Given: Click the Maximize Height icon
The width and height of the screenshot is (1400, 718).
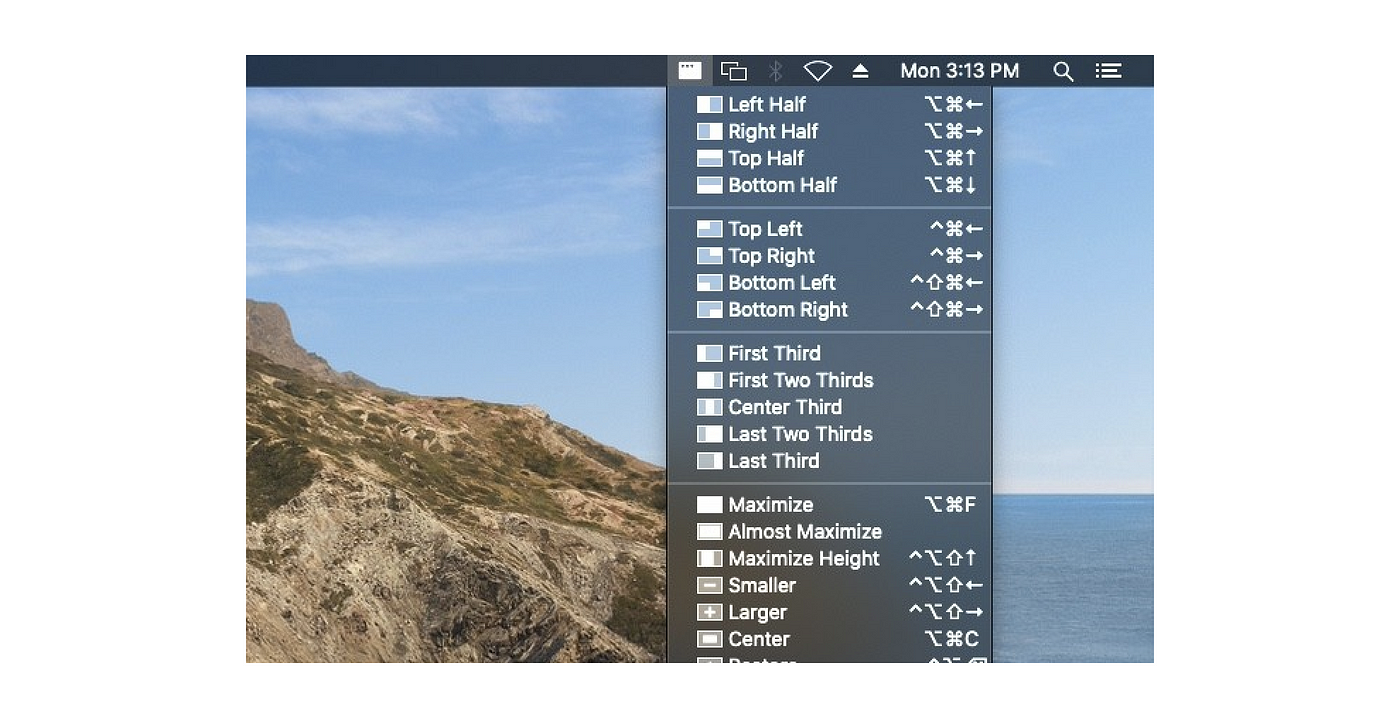Looking at the screenshot, I should point(709,559).
